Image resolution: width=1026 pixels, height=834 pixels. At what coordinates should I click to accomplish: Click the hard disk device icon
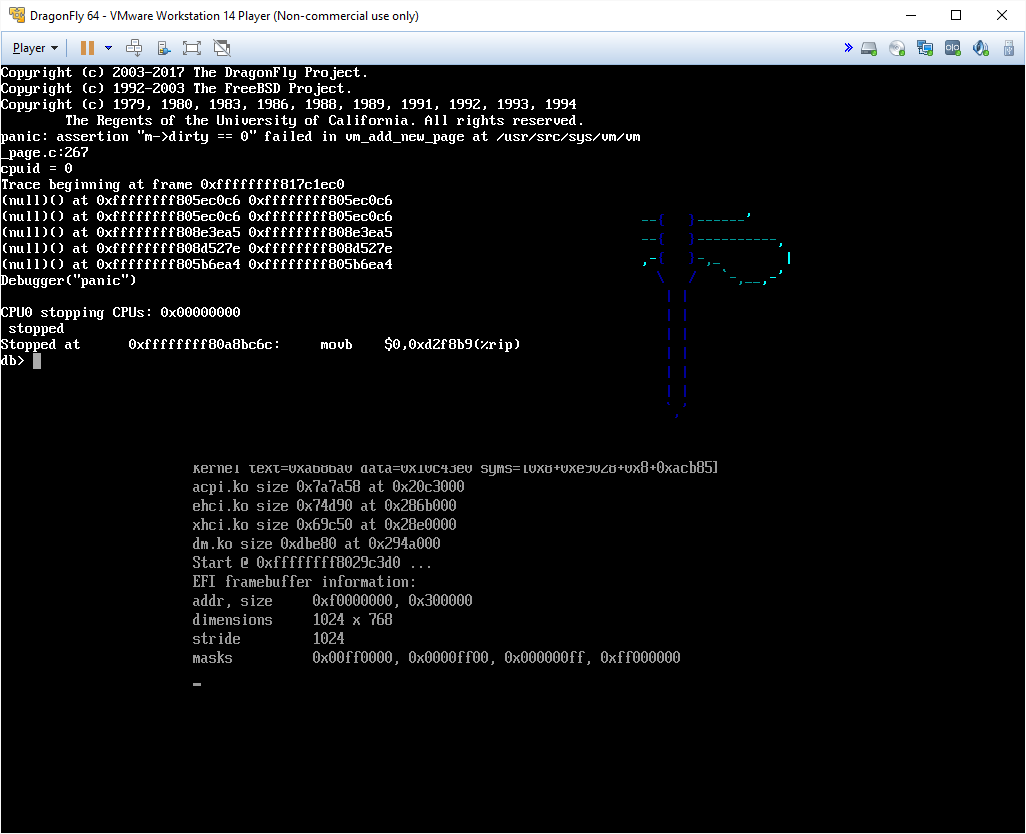click(x=869, y=48)
